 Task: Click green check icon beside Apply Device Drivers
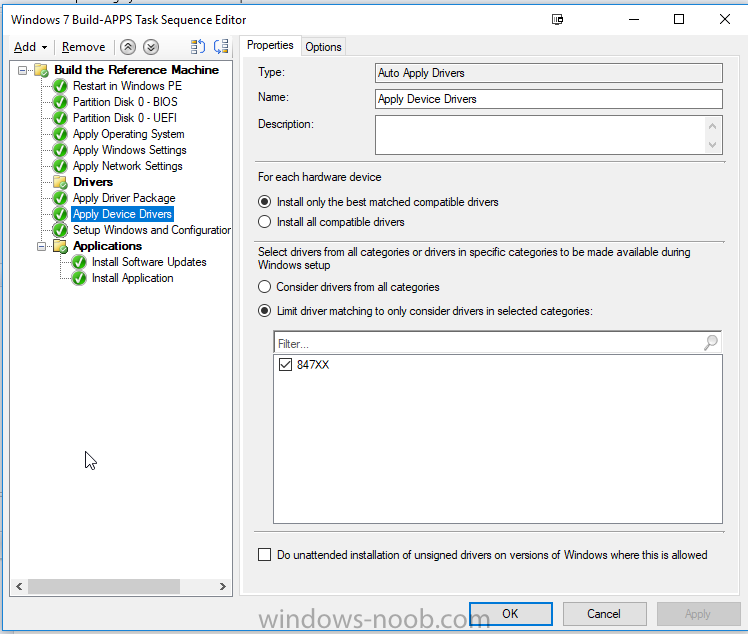pyautogui.click(x=60, y=214)
